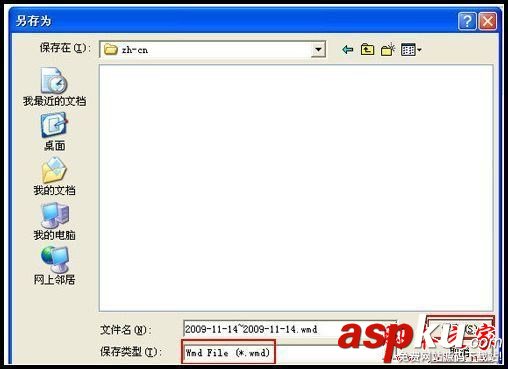Open the Save as type (保存类型) dropdown

point(289,353)
